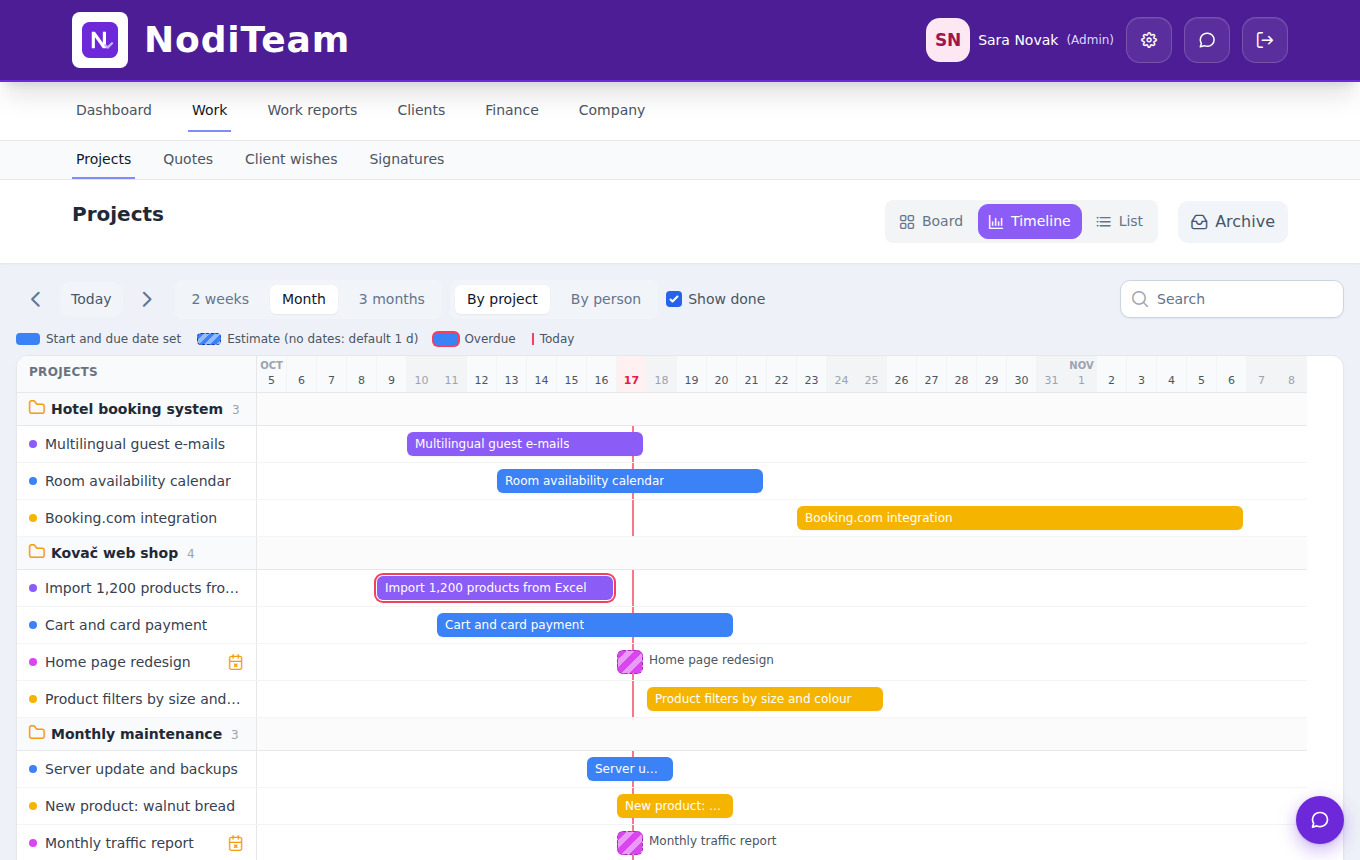This screenshot has height=860, width=1360.
Task: Jump to Today on the timeline
Action: click(x=91, y=299)
